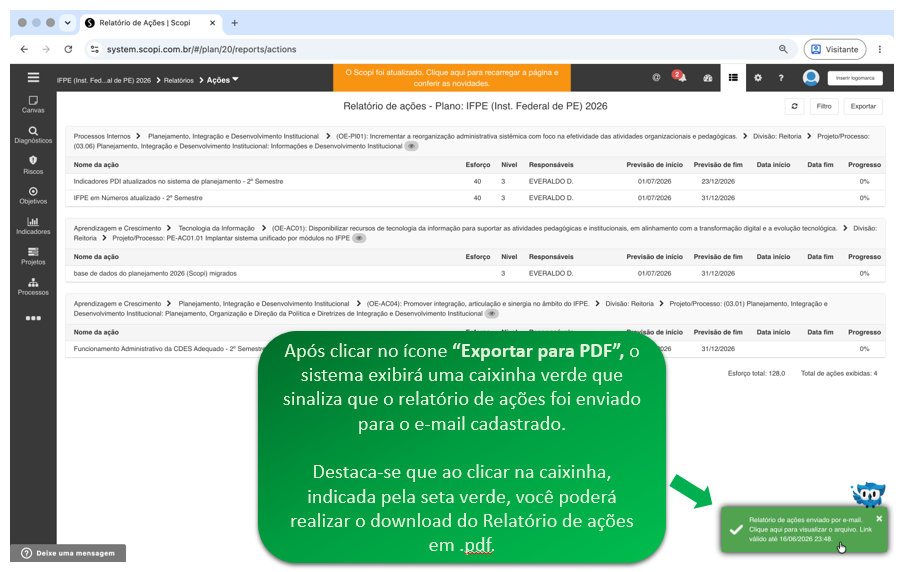This screenshot has width=908, height=572.
Task: Open action IFPE em Números atualizado
Action: [138, 197]
